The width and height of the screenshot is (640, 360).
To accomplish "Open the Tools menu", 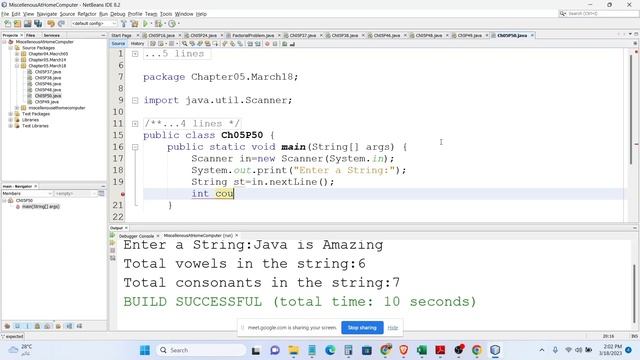I will [x=166, y=14].
